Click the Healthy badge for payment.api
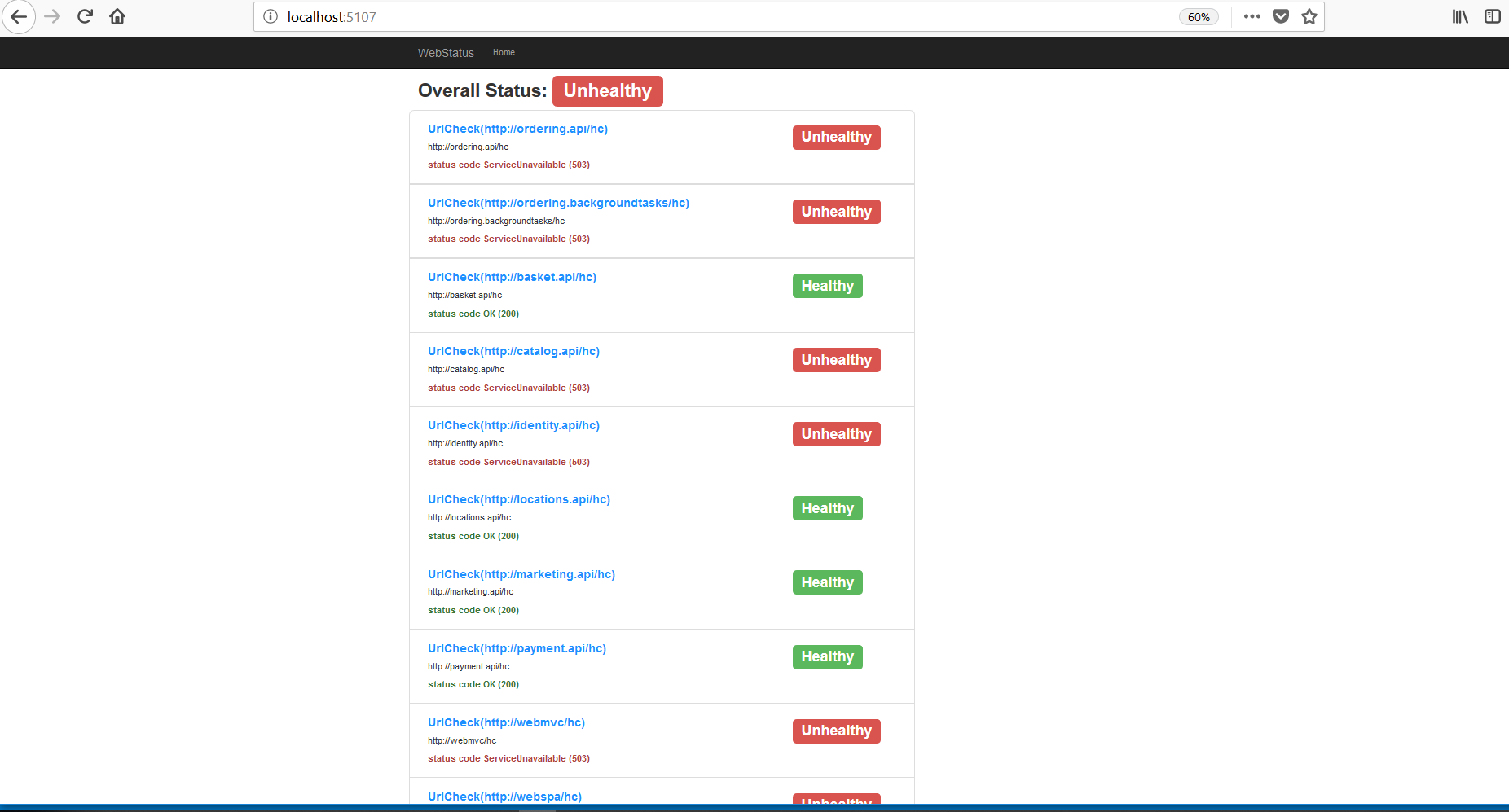This screenshot has height=812, width=1509. [827, 656]
